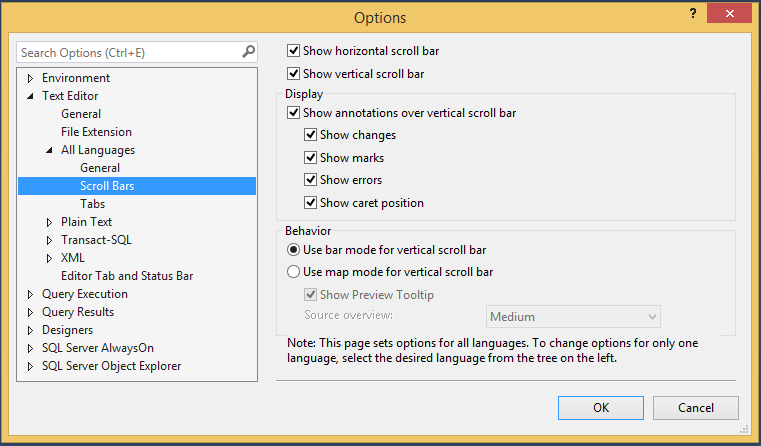Focus the Search Options input field
Screen dimensions: 761x446
pos(128,51)
